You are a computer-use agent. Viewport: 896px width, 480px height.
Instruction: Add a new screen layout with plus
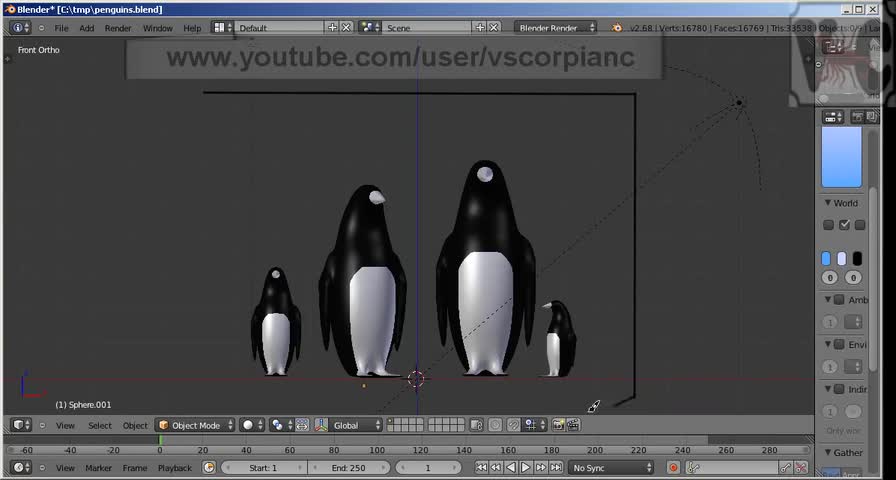click(333, 27)
